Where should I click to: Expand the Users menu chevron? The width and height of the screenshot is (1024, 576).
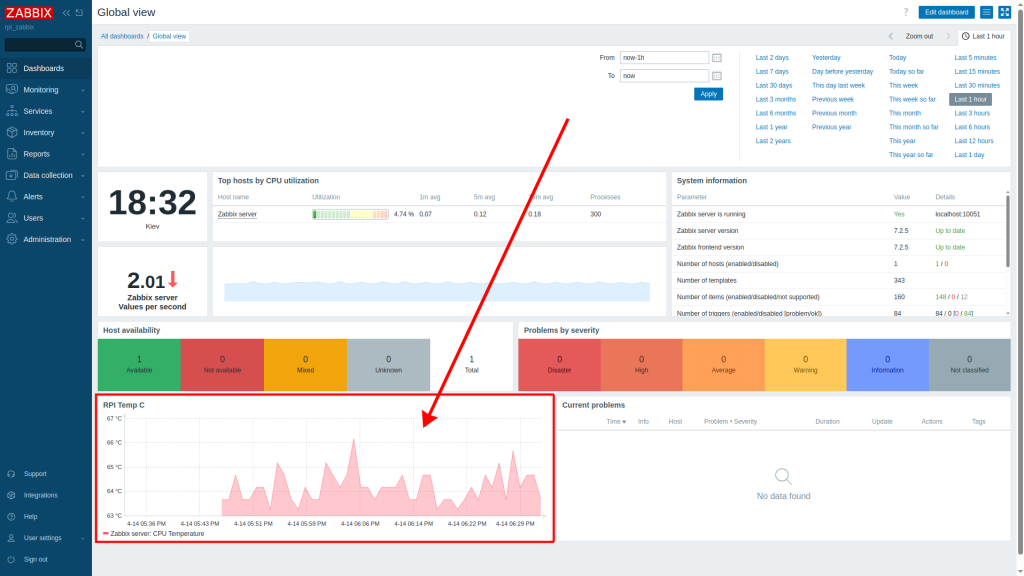(x=83, y=219)
